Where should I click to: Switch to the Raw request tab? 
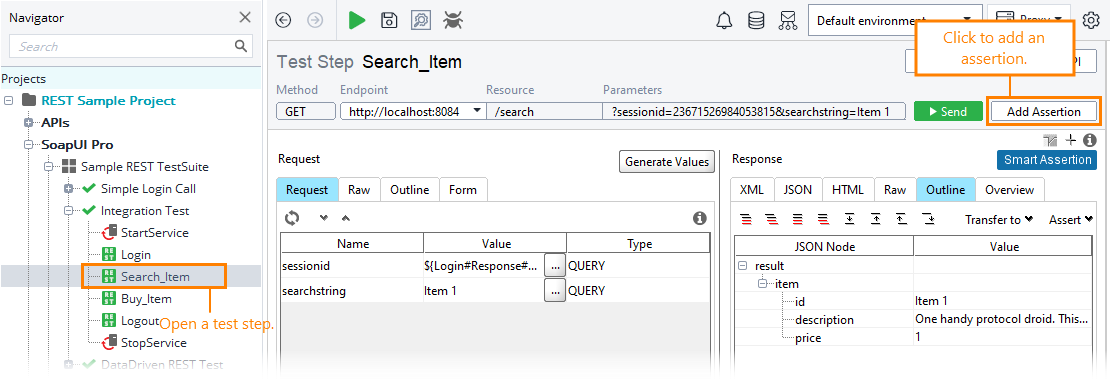359,190
